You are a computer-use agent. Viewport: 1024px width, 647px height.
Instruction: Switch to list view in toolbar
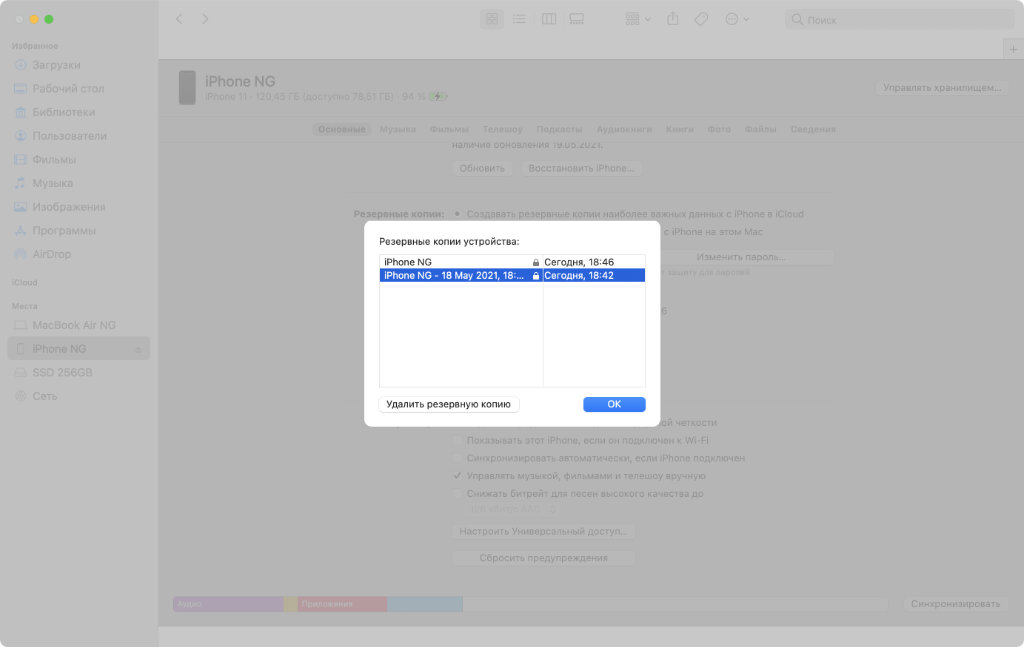click(x=520, y=19)
